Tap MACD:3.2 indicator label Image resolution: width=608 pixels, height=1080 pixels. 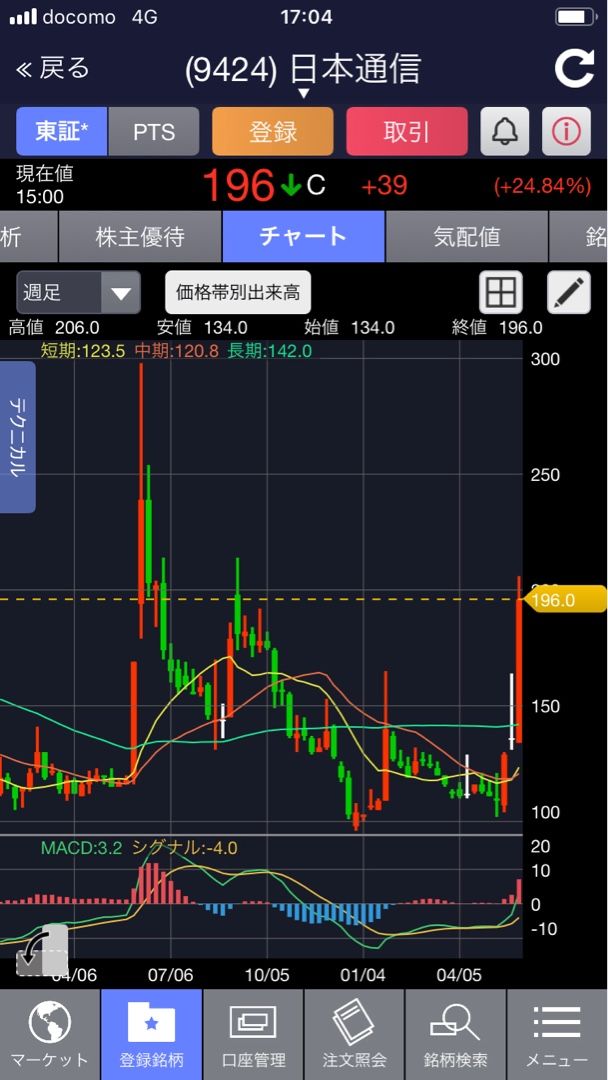(81, 847)
